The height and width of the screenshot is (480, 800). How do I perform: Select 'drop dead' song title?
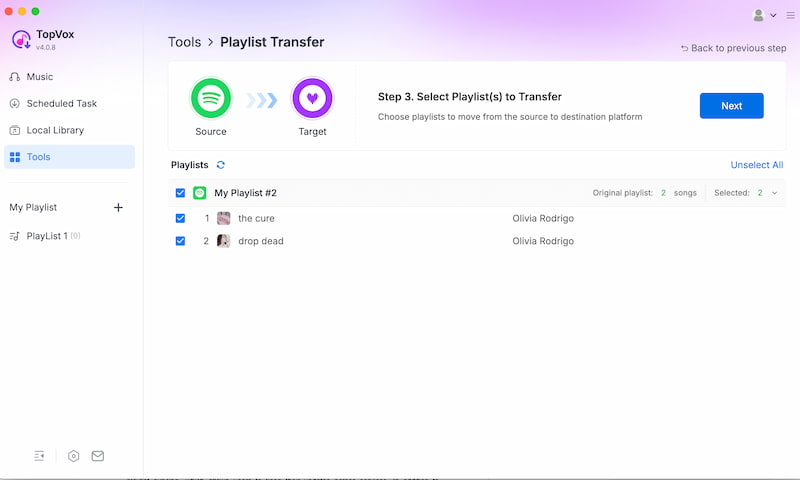pyautogui.click(x=261, y=241)
